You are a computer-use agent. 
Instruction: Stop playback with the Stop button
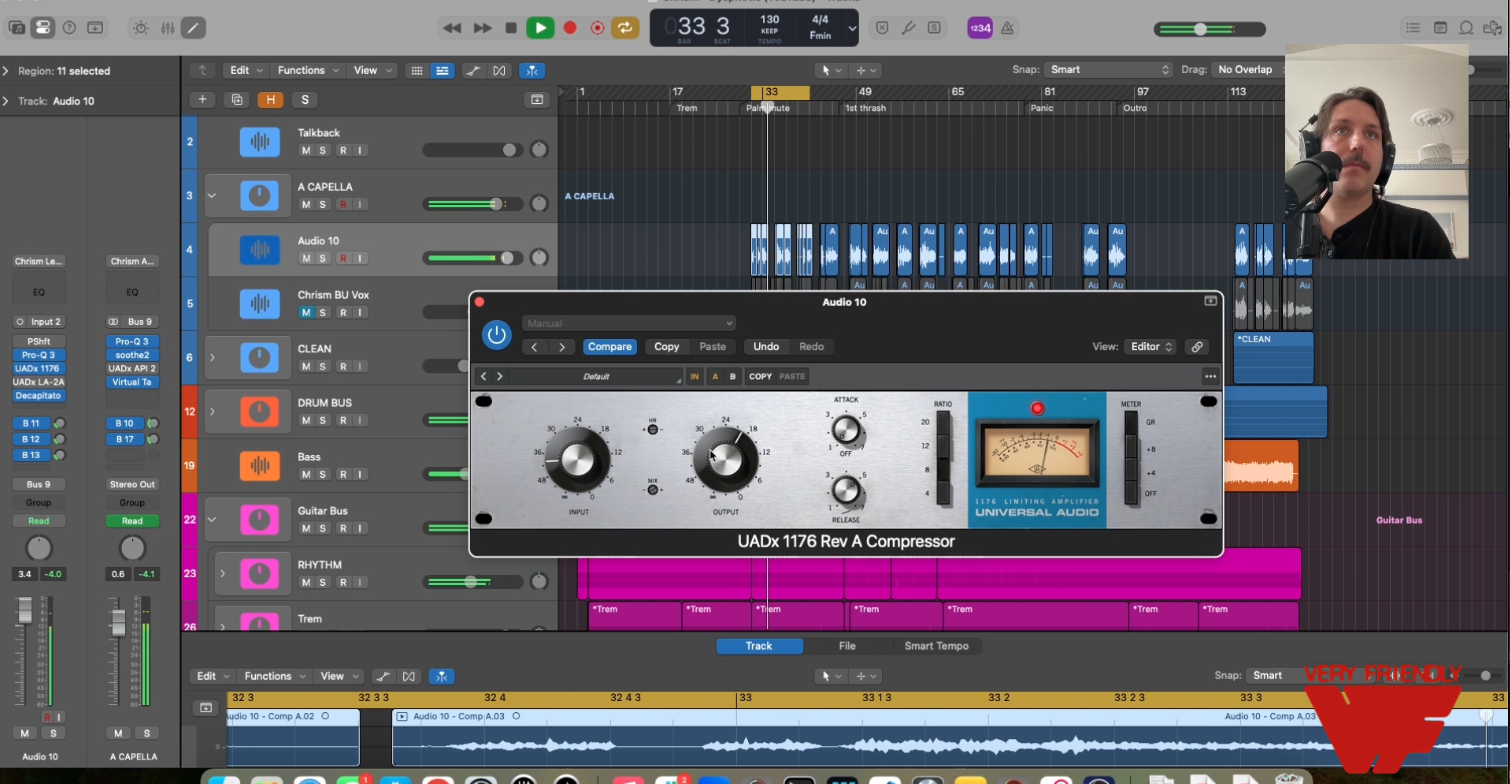coord(511,28)
